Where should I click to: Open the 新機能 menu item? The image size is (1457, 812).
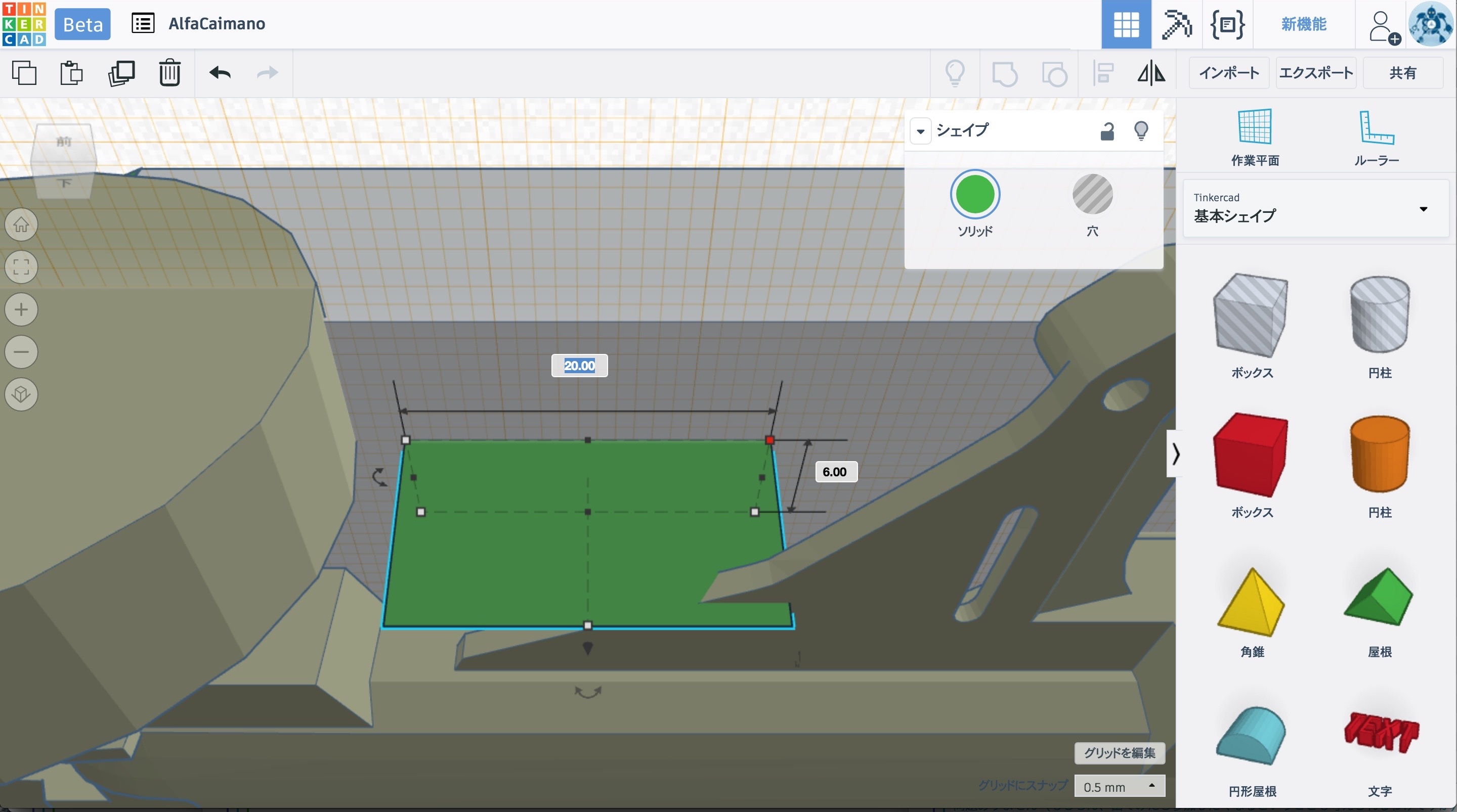[x=1303, y=24]
